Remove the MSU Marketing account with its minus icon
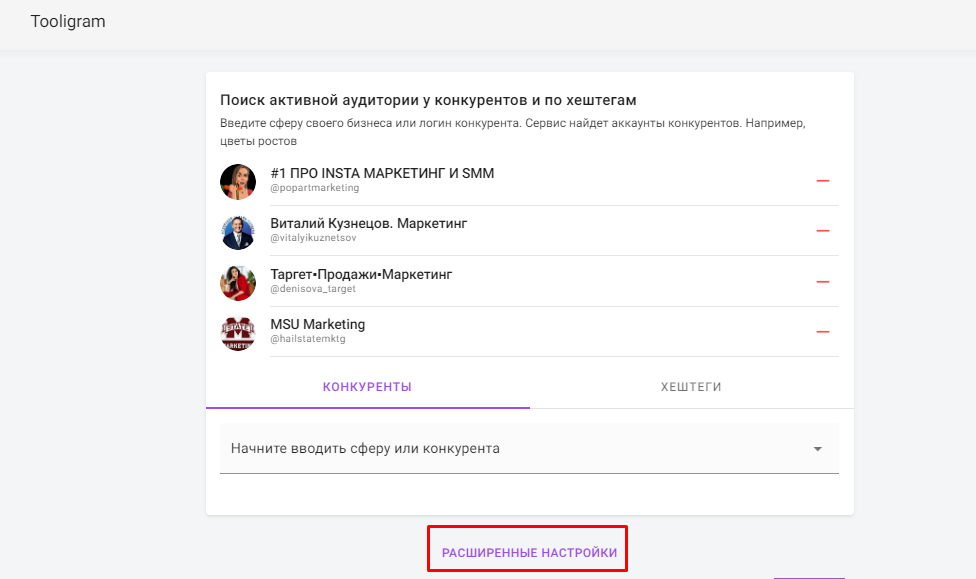Image resolution: width=976 pixels, height=579 pixels. tap(822, 332)
